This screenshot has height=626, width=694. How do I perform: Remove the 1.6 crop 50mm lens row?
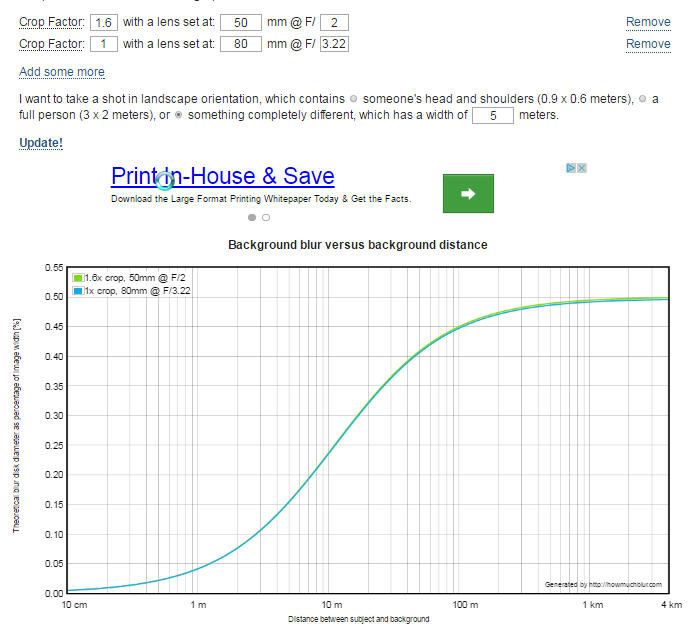tap(648, 22)
